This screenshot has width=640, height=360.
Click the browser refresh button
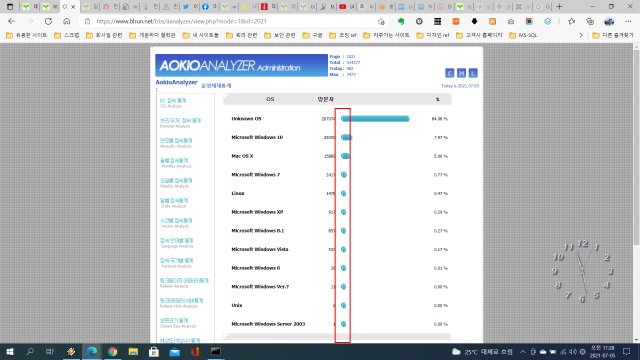pos(48,21)
